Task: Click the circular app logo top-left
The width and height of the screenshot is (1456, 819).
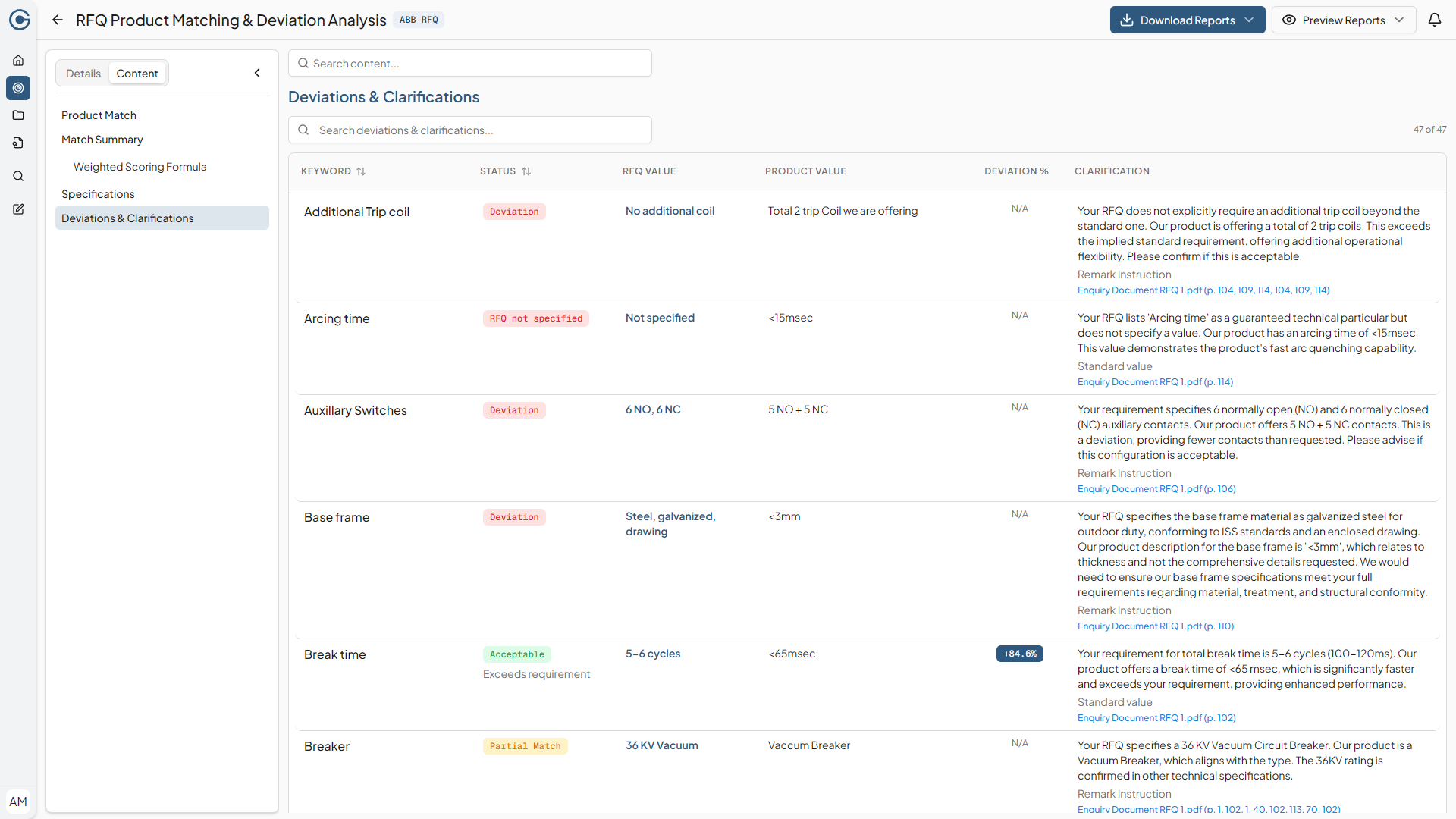Action: point(20,20)
